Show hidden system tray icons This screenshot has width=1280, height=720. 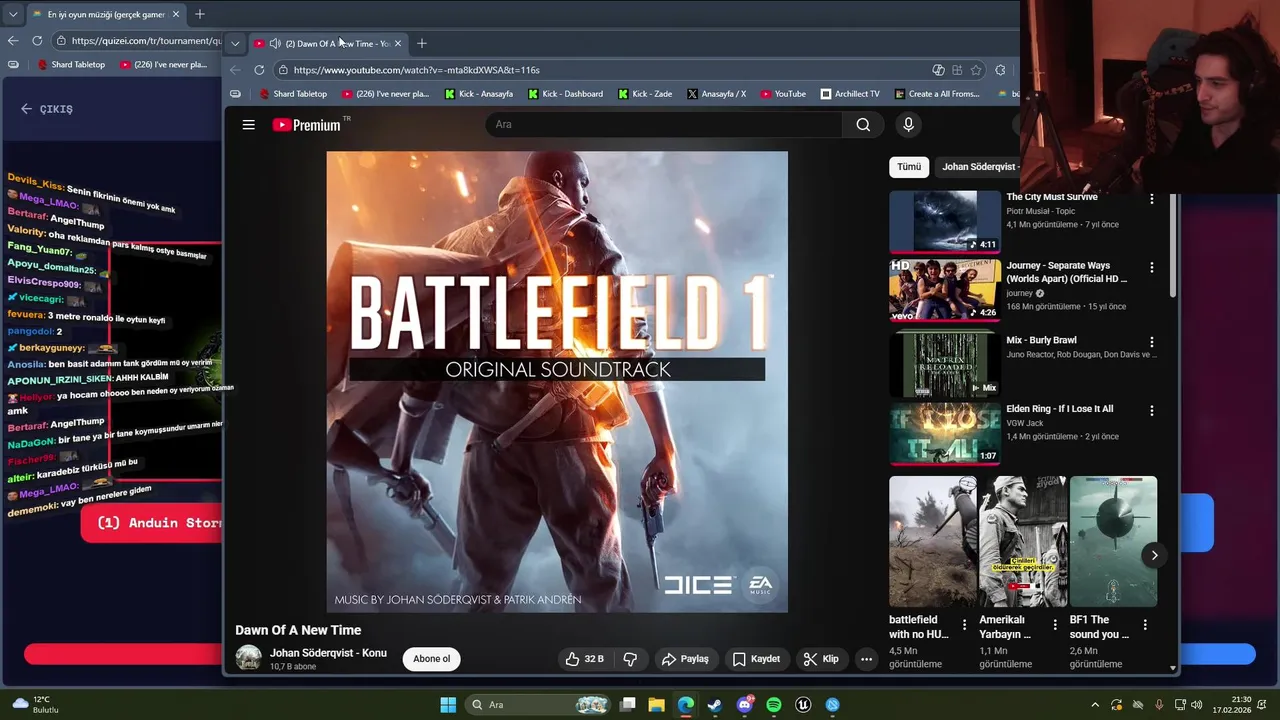tap(1095, 705)
